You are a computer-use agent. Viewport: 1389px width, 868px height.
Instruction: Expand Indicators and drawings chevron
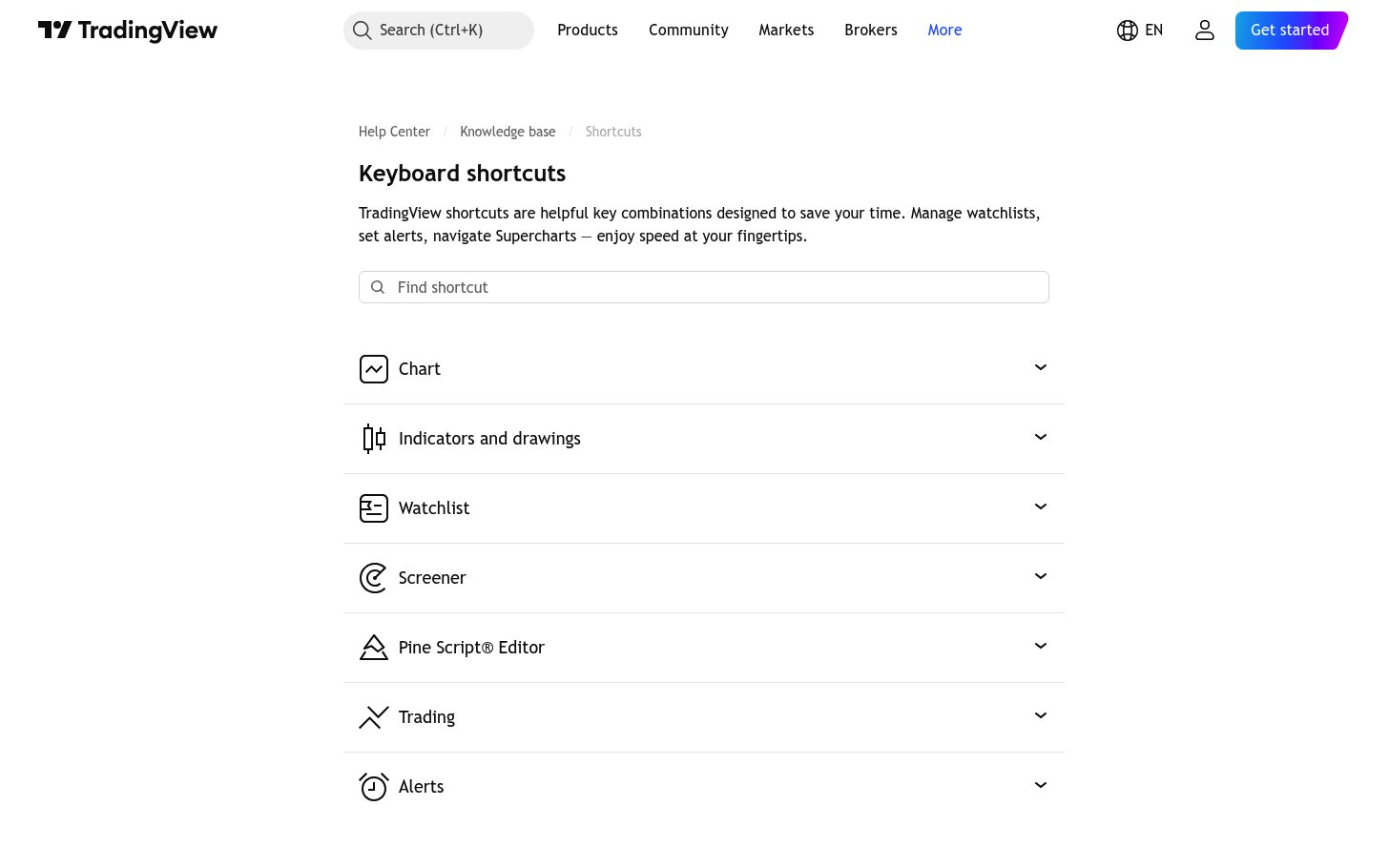pos(1041,437)
